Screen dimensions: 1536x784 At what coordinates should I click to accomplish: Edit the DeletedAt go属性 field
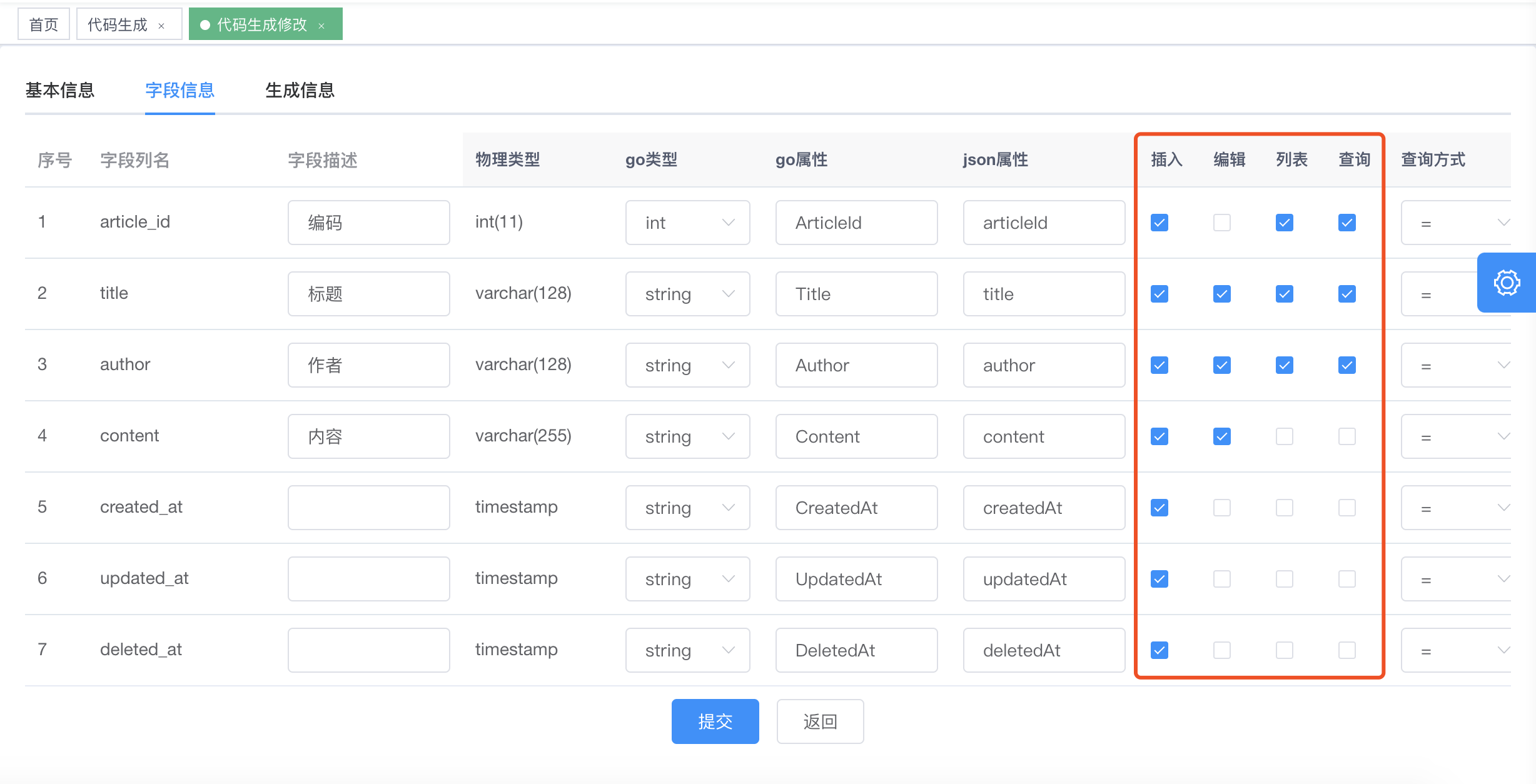[857, 650]
